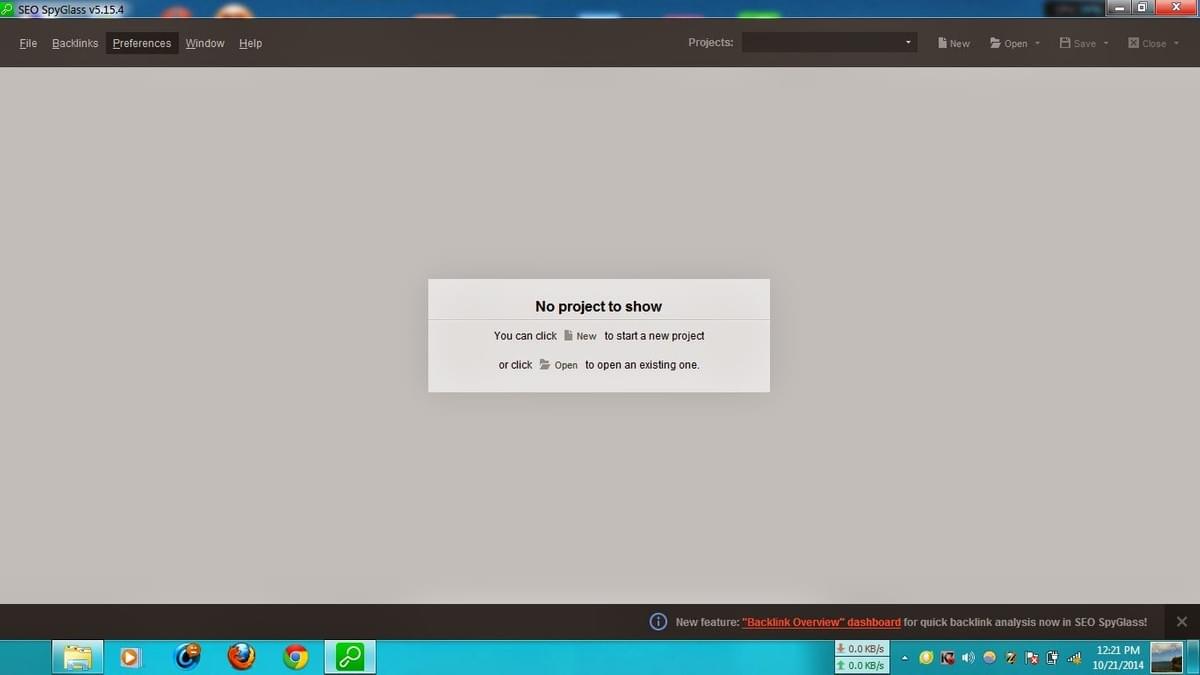This screenshot has height=675, width=1200.
Task: Launch Google Chrome from the taskbar
Action: click(x=295, y=656)
